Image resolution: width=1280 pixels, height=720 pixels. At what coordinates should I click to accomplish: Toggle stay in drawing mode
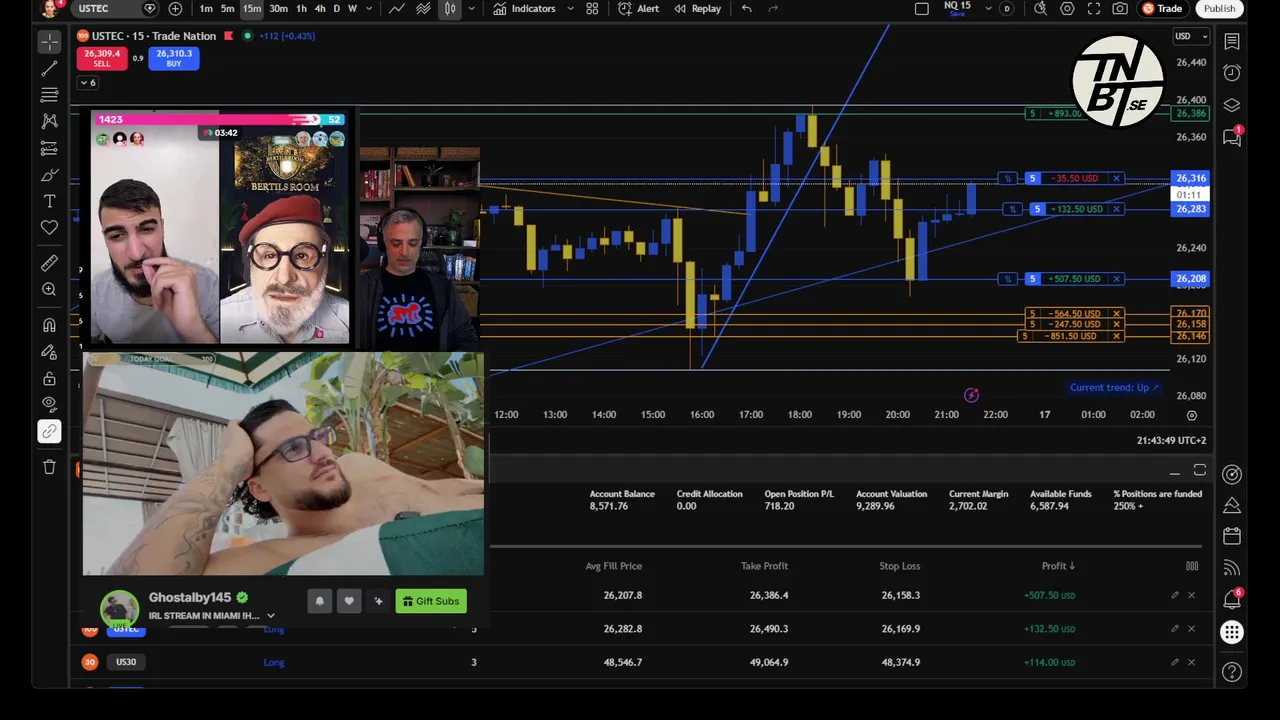point(49,352)
